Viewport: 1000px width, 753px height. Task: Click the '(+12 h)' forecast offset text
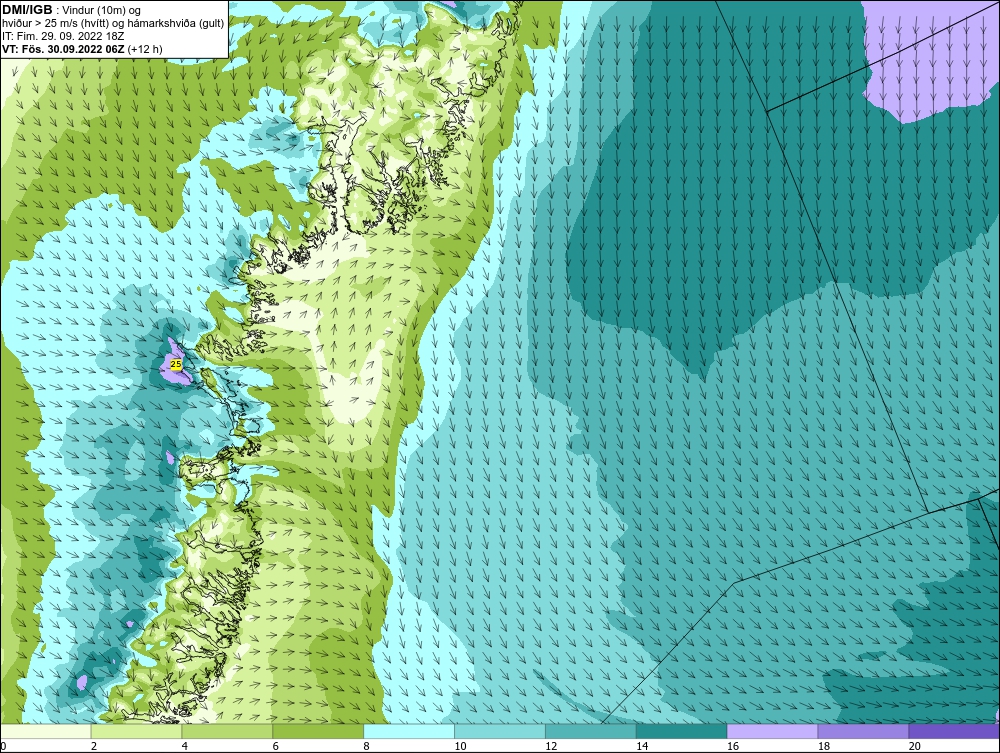point(145,49)
